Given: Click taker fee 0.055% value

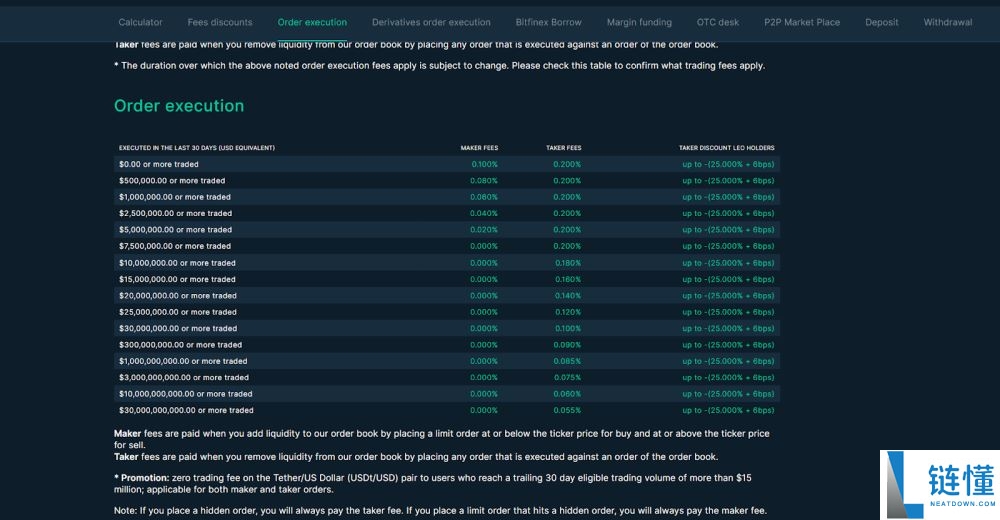Looking at the screenshot, I should tap(568, 410).
